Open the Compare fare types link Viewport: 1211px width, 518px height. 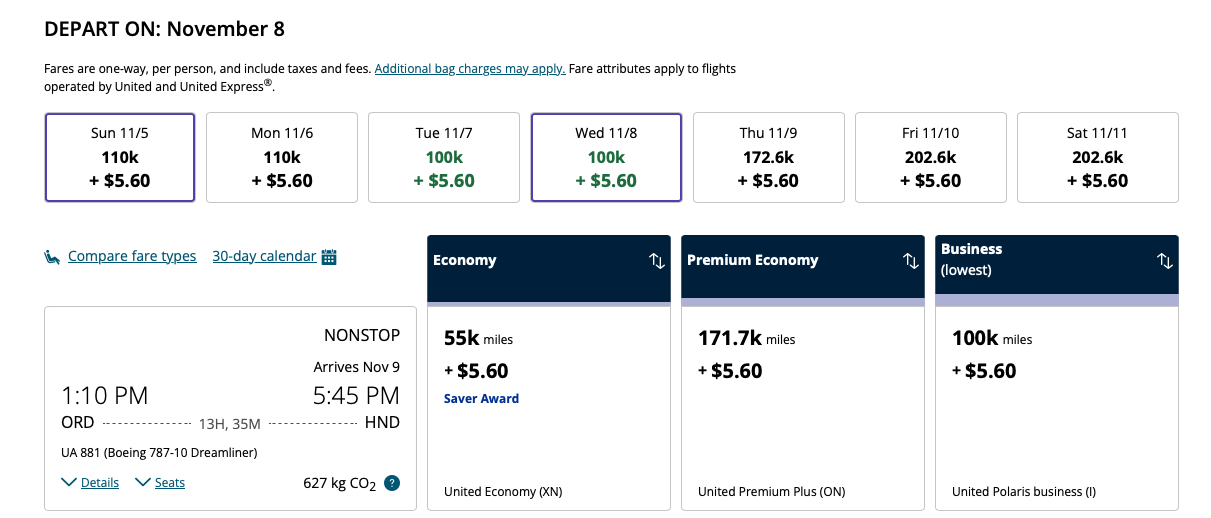click(132, 257)
